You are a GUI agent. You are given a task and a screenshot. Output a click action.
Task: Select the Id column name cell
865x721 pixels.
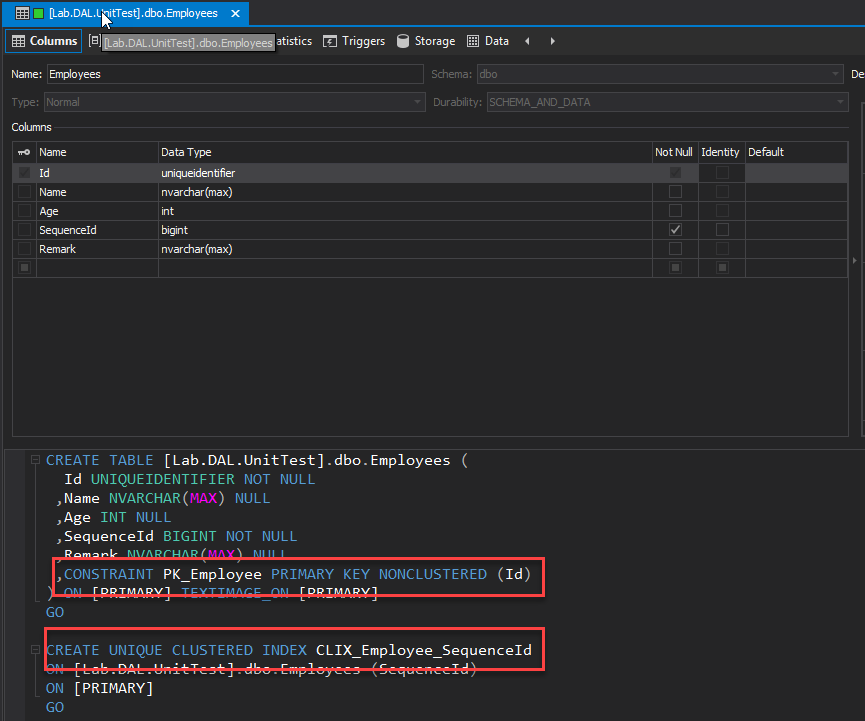[97, 173]
